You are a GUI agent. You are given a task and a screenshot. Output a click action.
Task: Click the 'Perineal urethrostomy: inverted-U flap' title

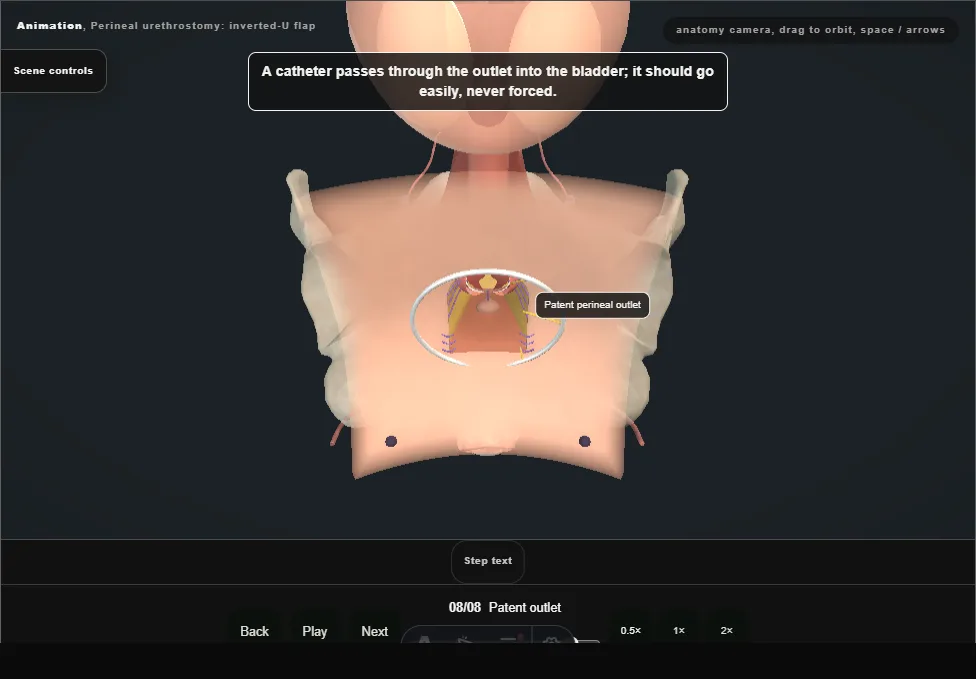(x=203, y=26)
